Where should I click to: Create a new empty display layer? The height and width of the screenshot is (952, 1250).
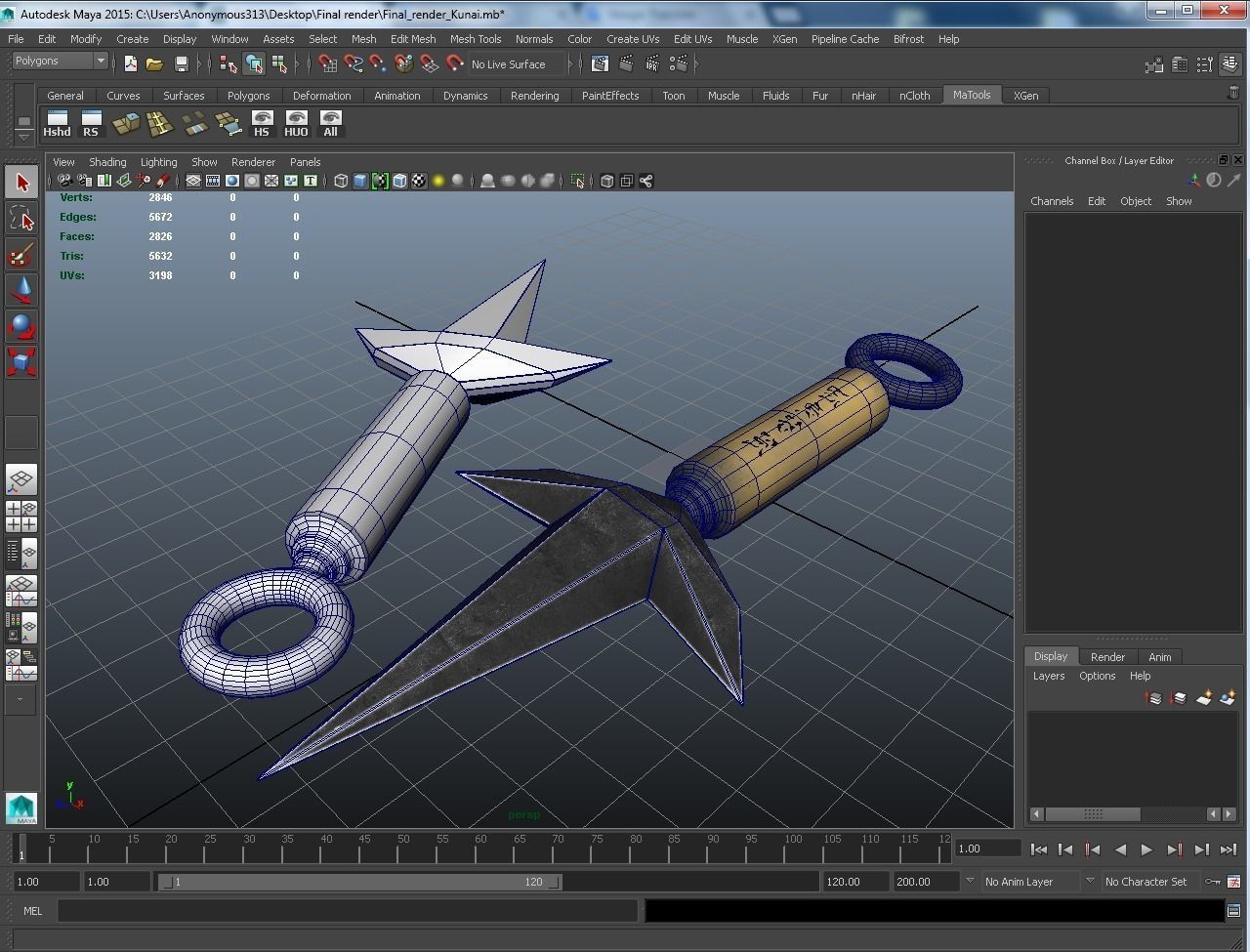tap(1204, 698)
